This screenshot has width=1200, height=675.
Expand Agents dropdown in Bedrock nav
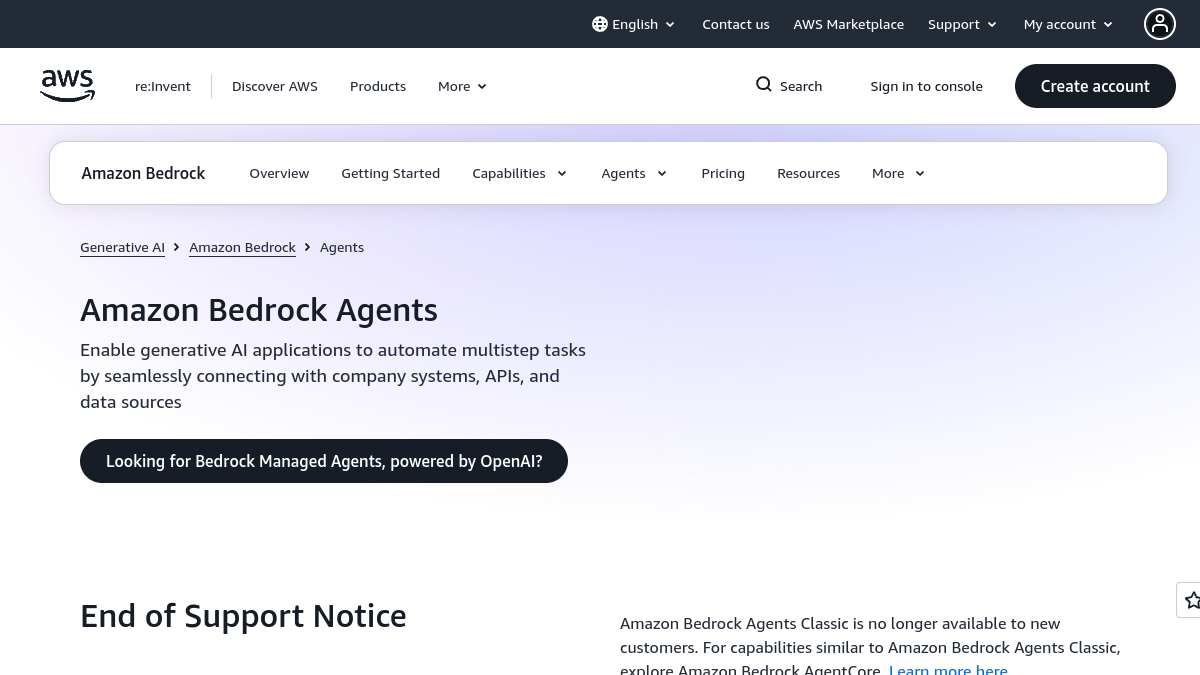tap(634, 173)
